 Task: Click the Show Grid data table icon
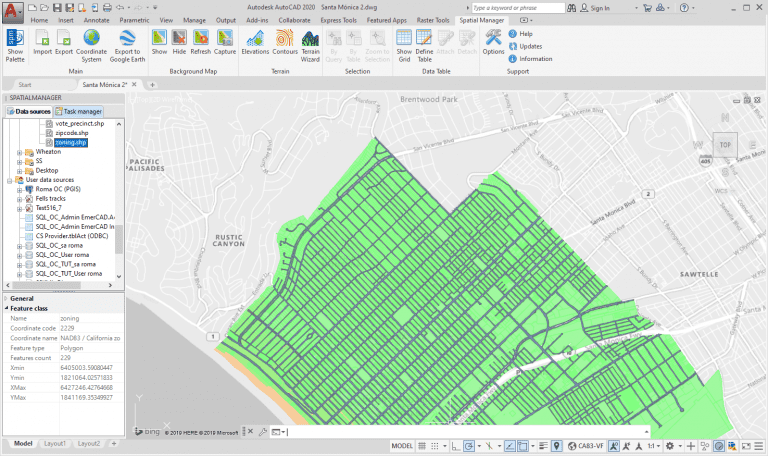404,45
